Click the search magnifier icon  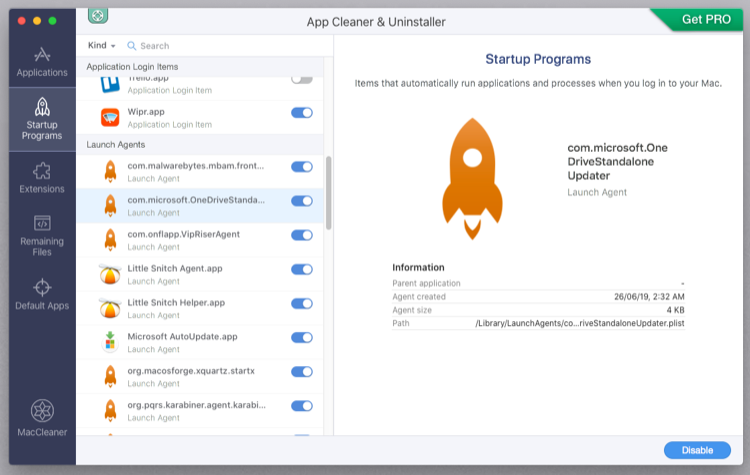(132, 46)
